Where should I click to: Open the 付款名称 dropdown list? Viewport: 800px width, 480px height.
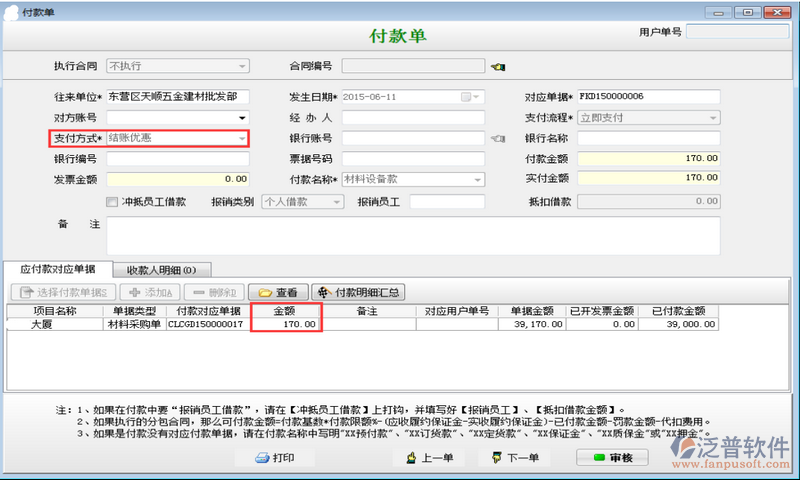[477, 179]
